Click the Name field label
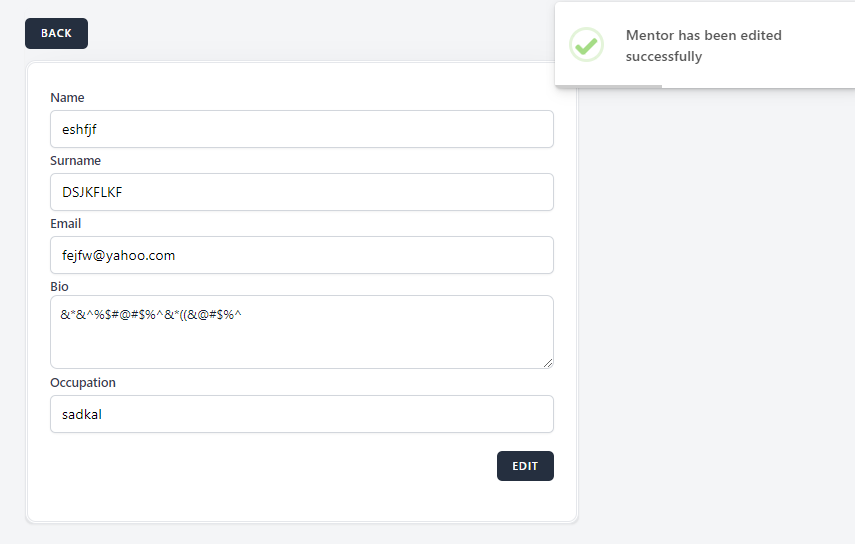 tap(67, 98)
